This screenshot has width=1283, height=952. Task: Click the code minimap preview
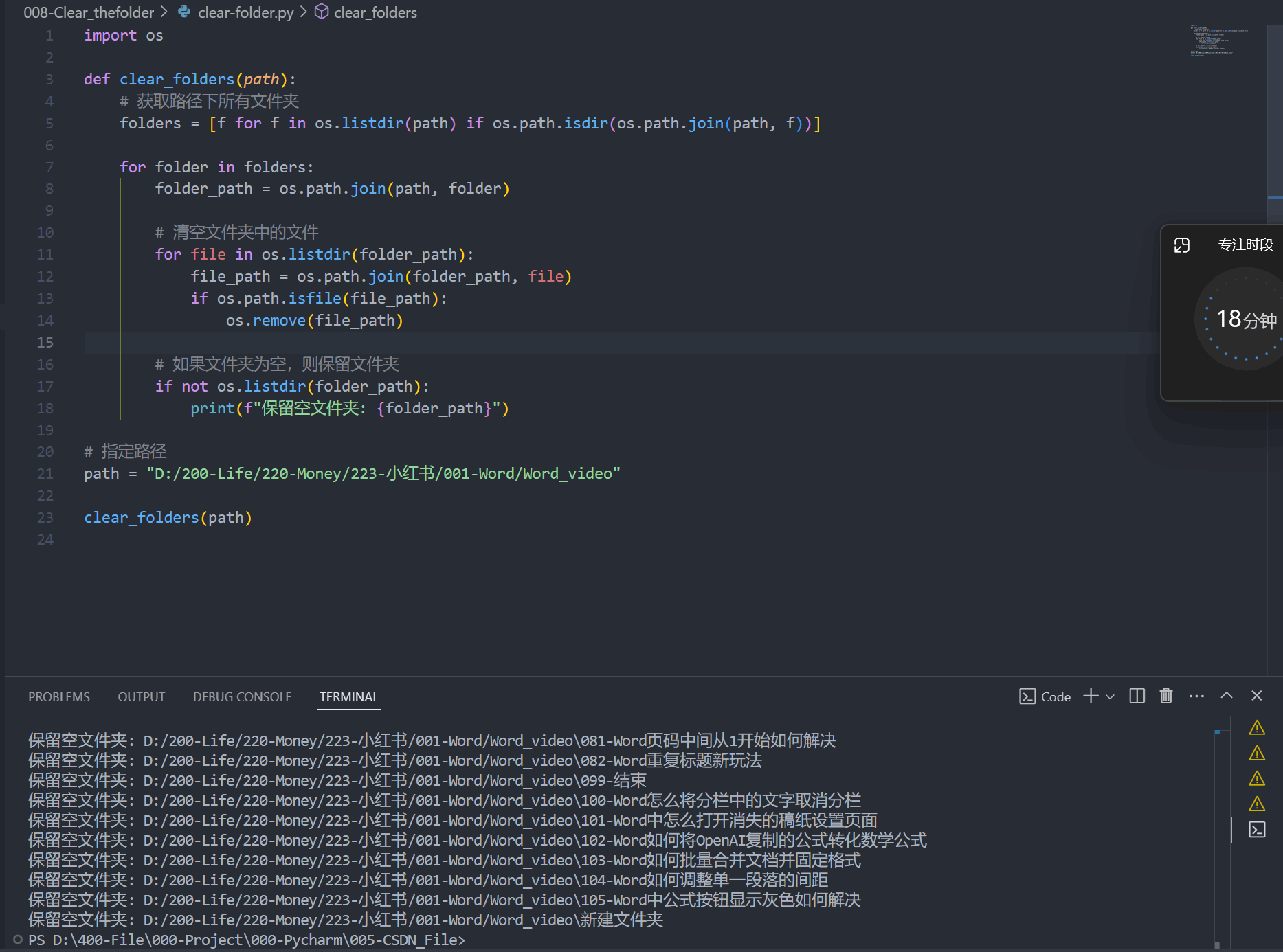(x=1218, y=41)
